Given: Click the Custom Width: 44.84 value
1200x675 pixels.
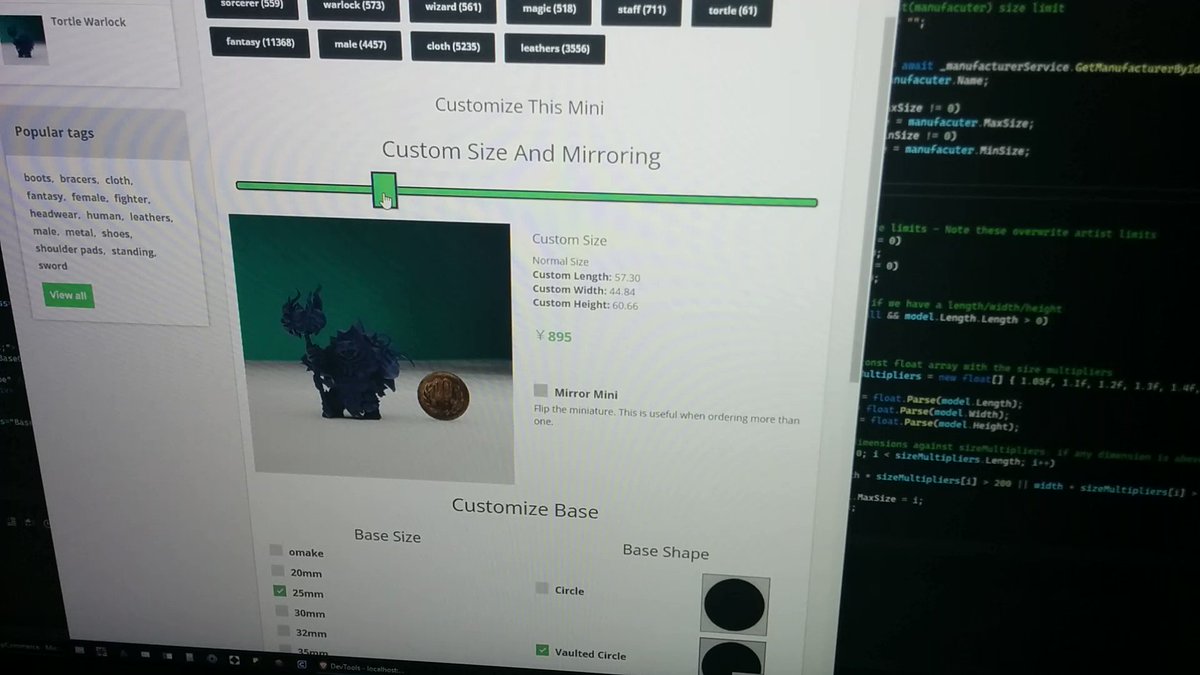Looking at the screenshot, I should tap(584, 290).
